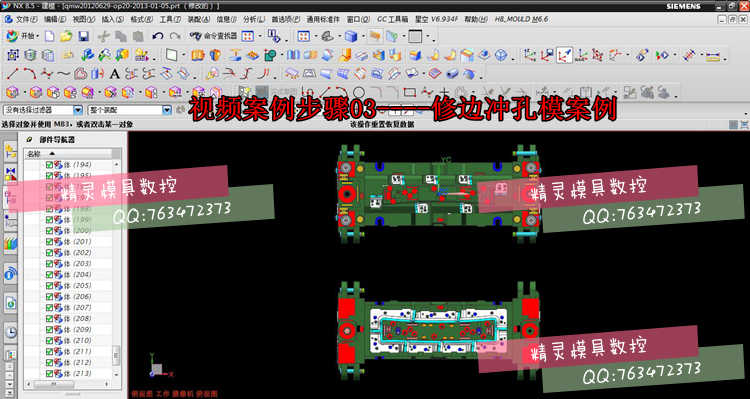The image size is (750, 399).
Task: Open the 视图(V) menu
Action: coord(83,20)
